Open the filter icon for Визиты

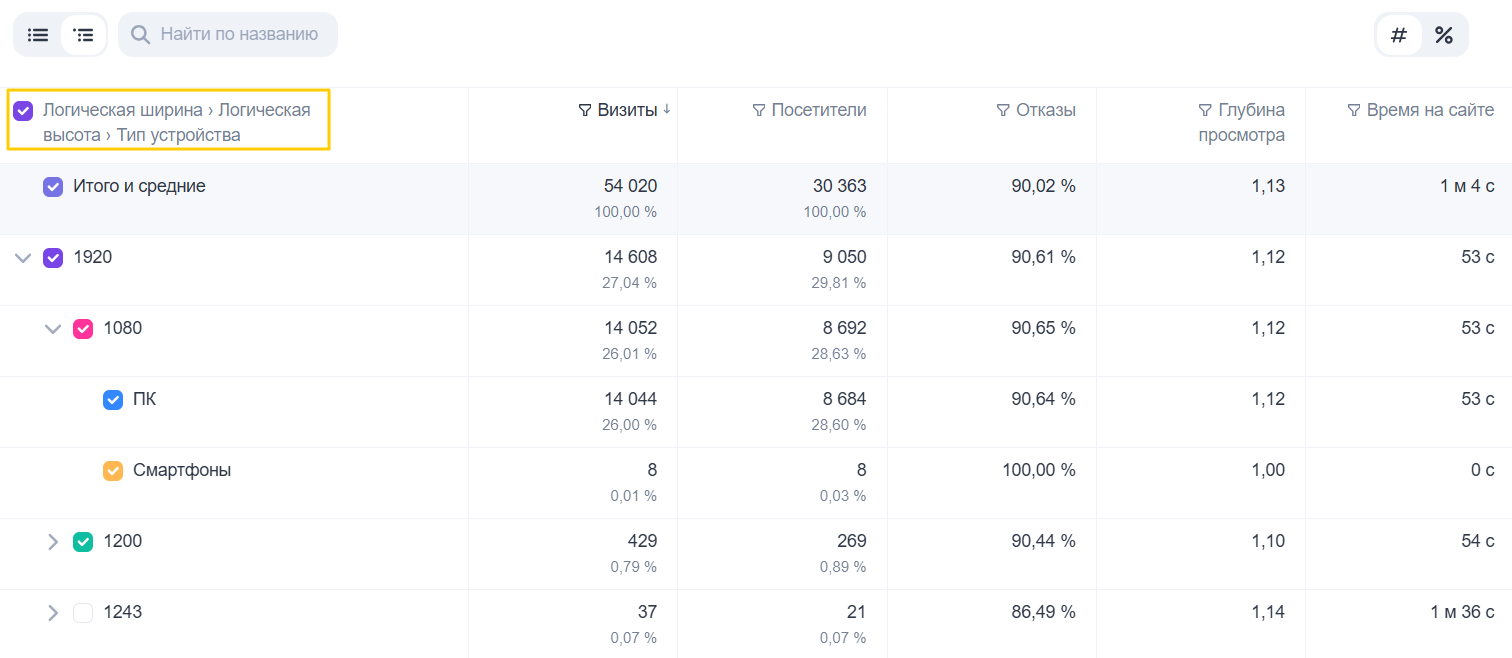(x=585, y=110)
